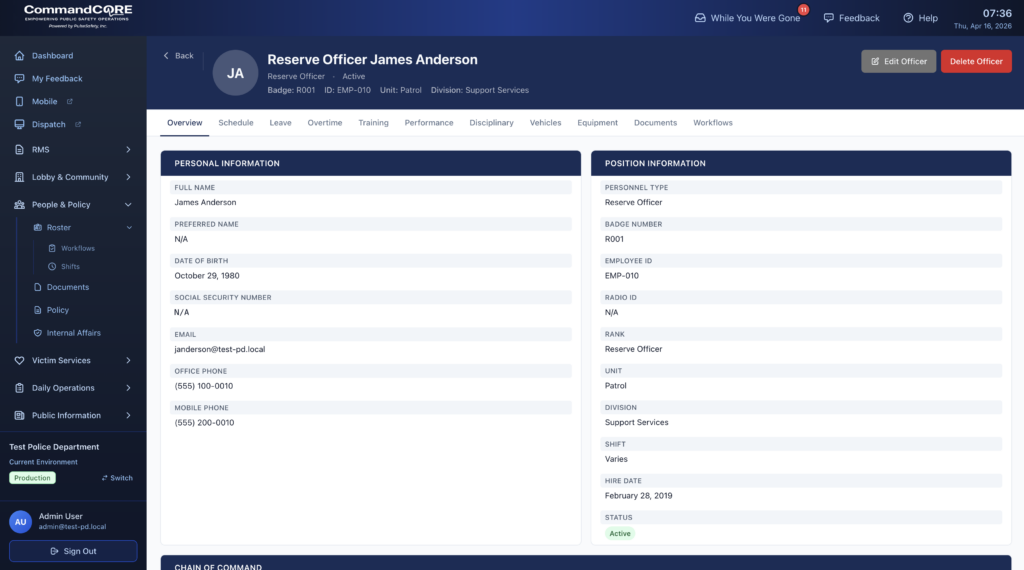
Task: Click the Edit Officer button
Action: (898, 61)
